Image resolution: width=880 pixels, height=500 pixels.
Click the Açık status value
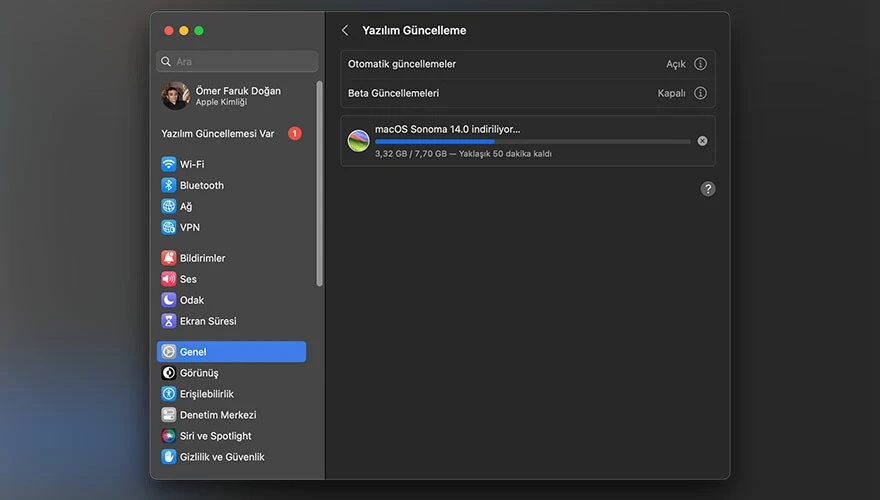676,64
